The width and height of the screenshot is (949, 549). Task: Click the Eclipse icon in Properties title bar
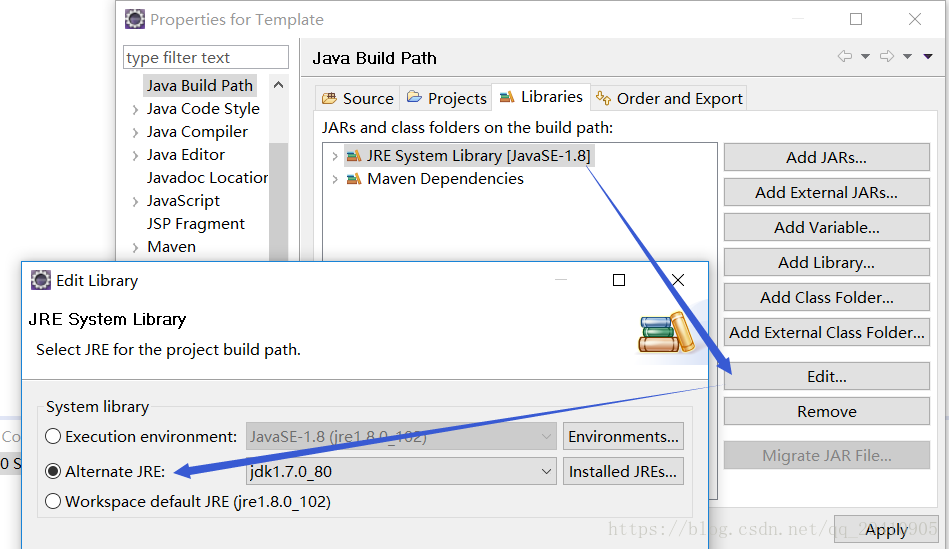point(135,19)
